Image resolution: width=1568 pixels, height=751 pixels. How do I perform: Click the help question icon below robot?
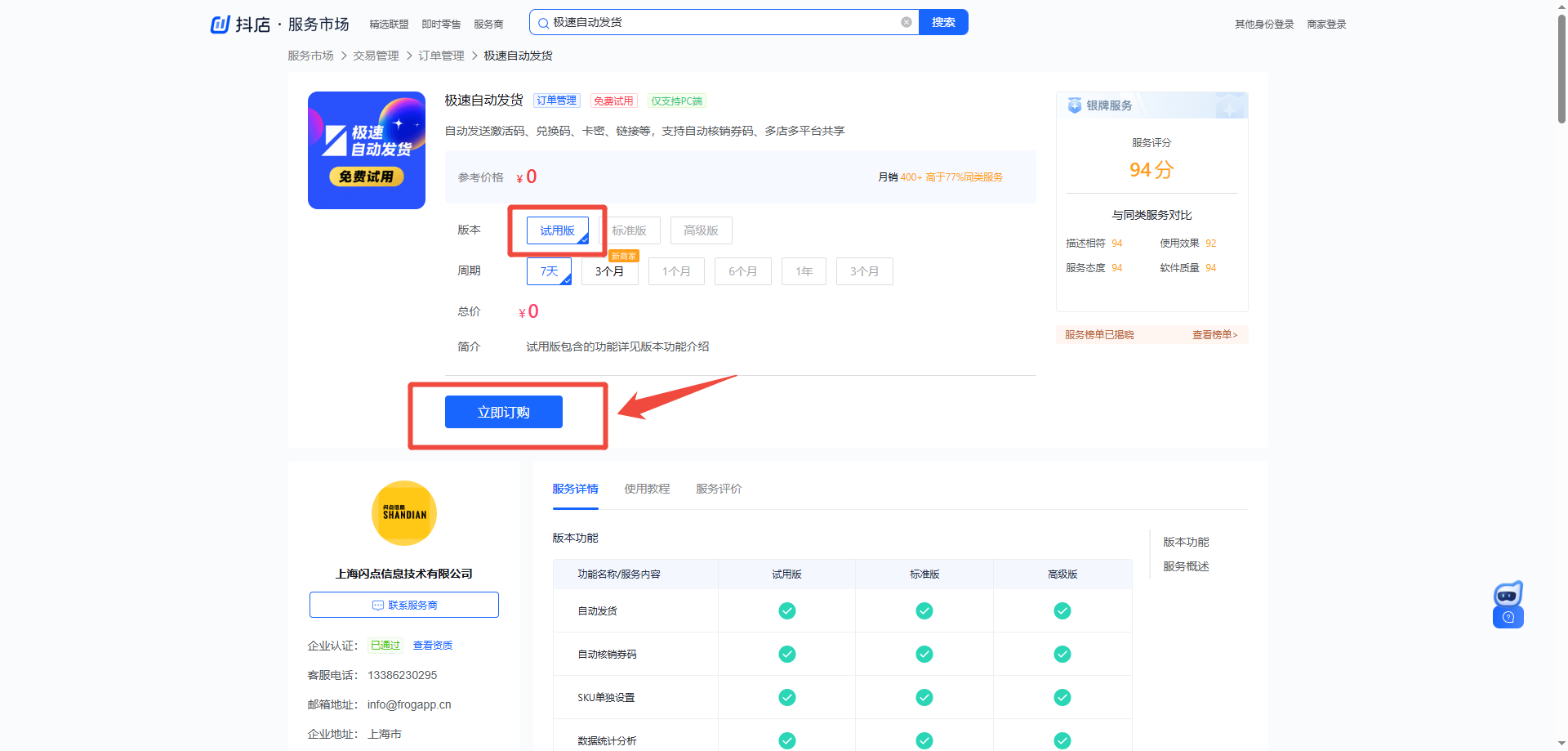(x=1508, y=618)
